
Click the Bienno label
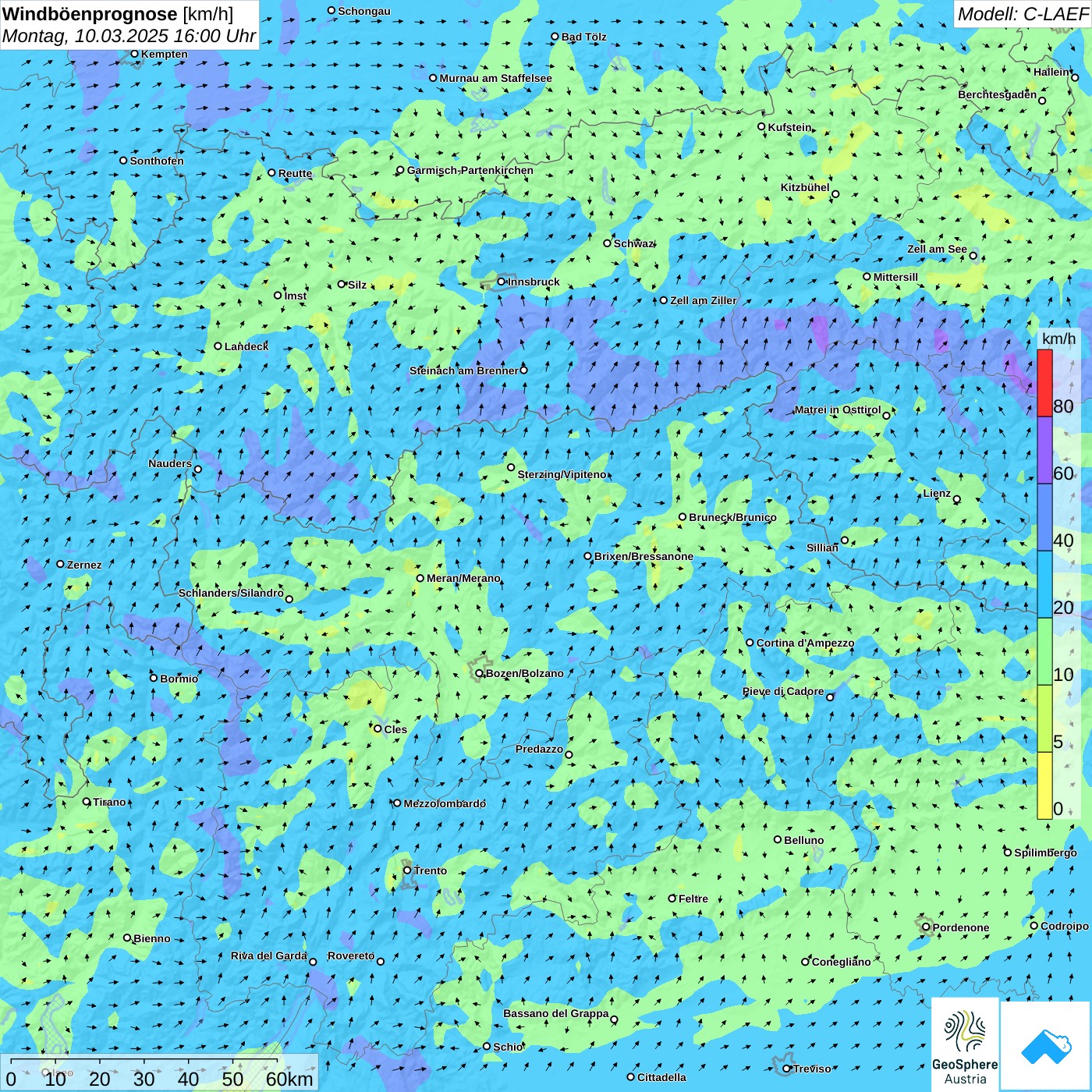click(x=152, y=938)
